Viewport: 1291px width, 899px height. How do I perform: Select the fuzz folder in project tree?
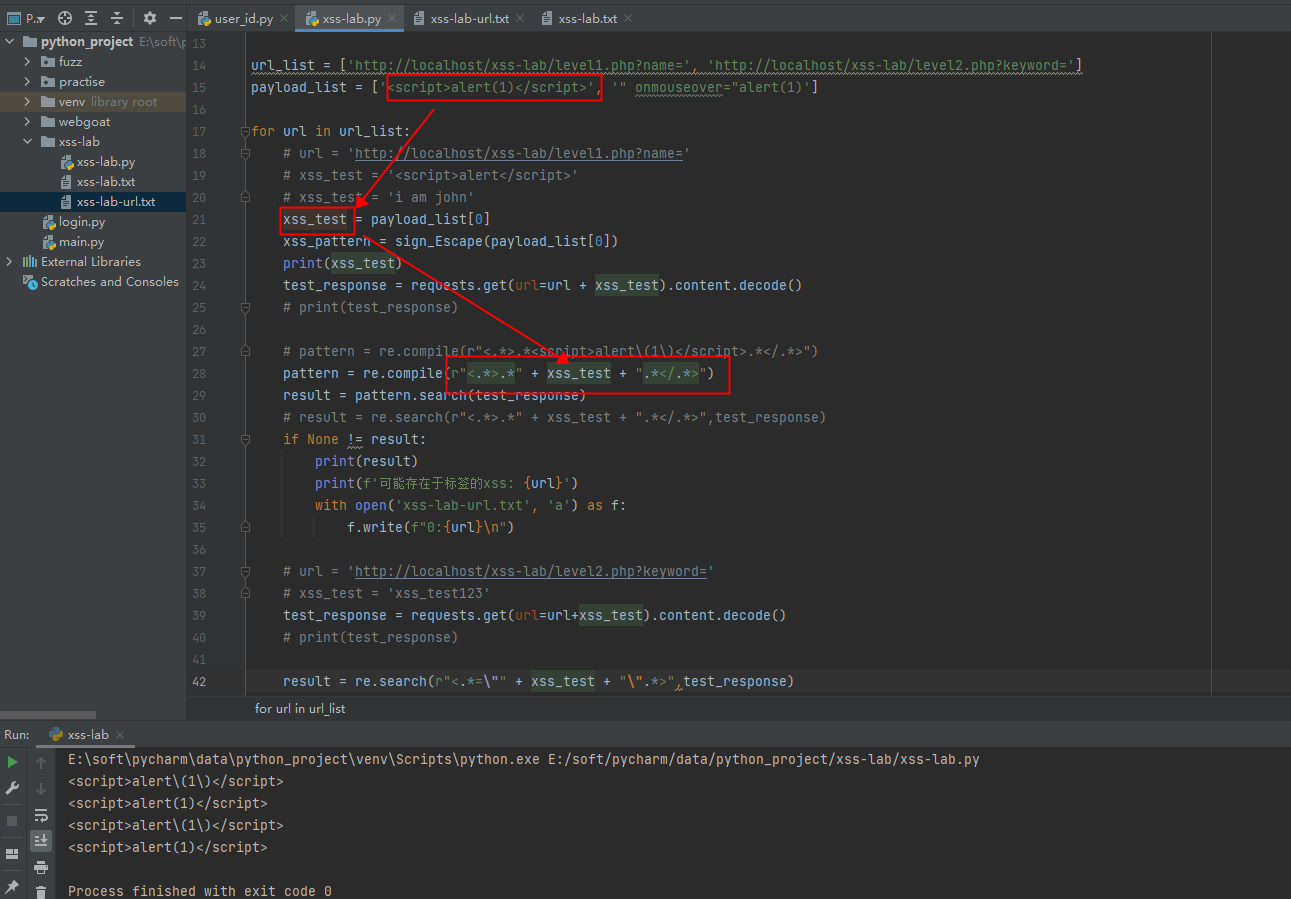(70, 62)
